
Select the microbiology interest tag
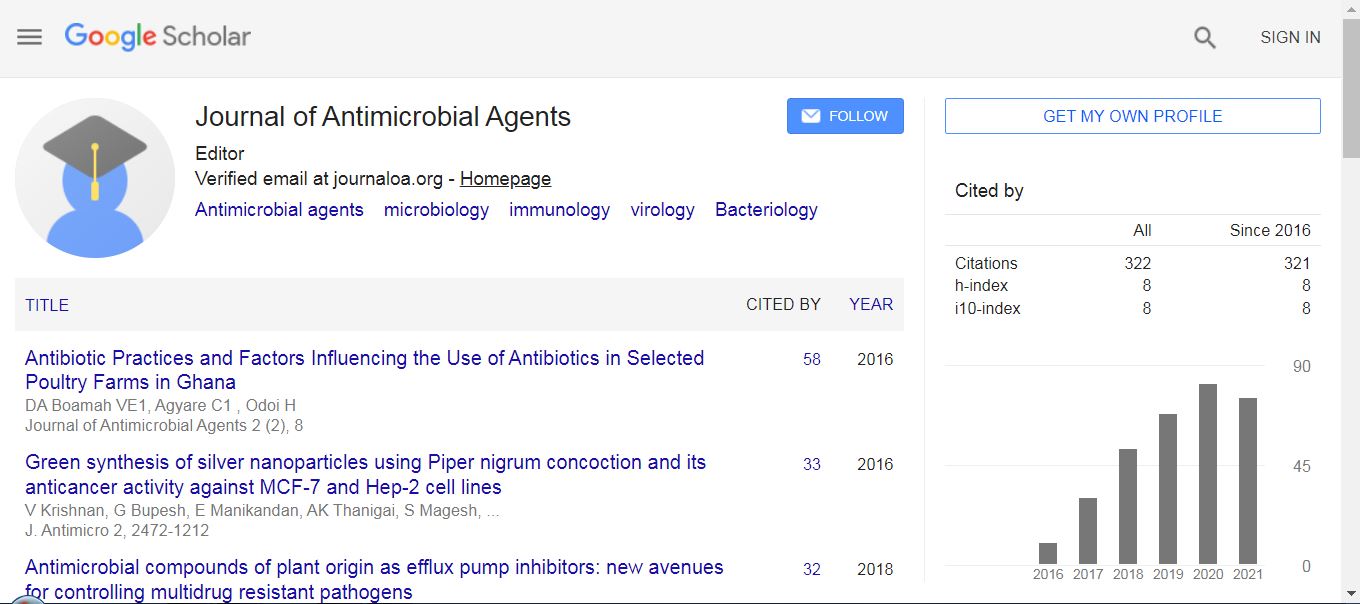(x=436, y=210)
